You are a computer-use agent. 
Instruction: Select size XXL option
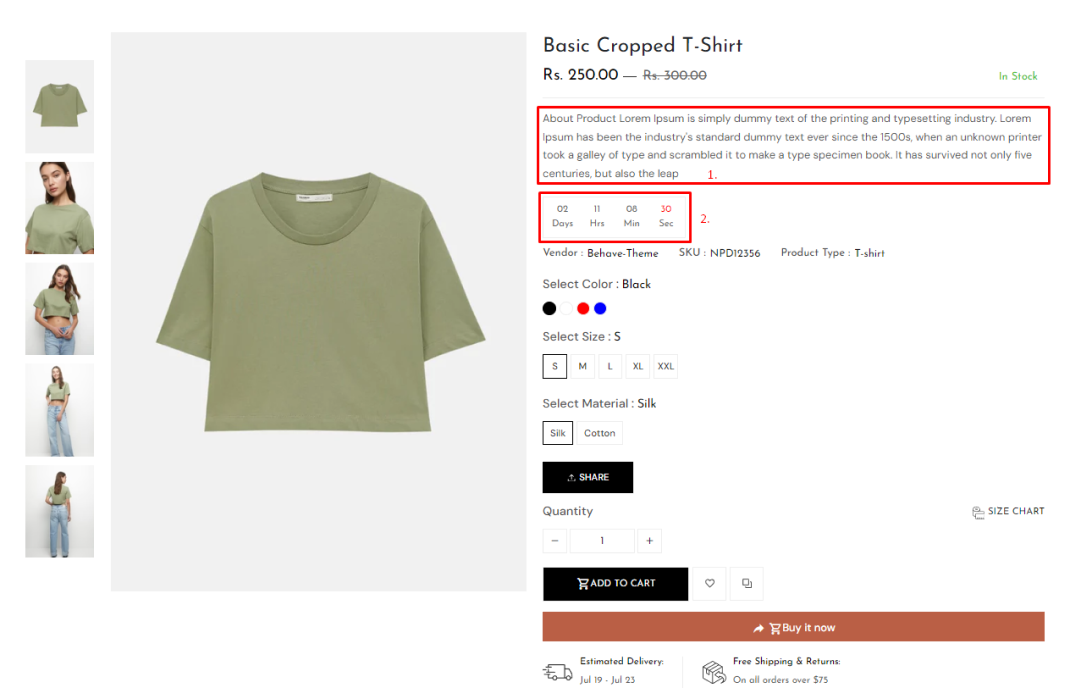point(666,366)
